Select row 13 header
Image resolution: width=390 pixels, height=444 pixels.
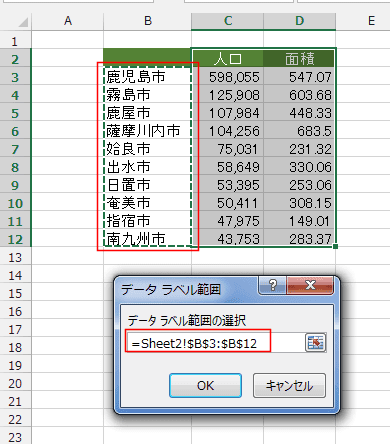tap(15, 257)
